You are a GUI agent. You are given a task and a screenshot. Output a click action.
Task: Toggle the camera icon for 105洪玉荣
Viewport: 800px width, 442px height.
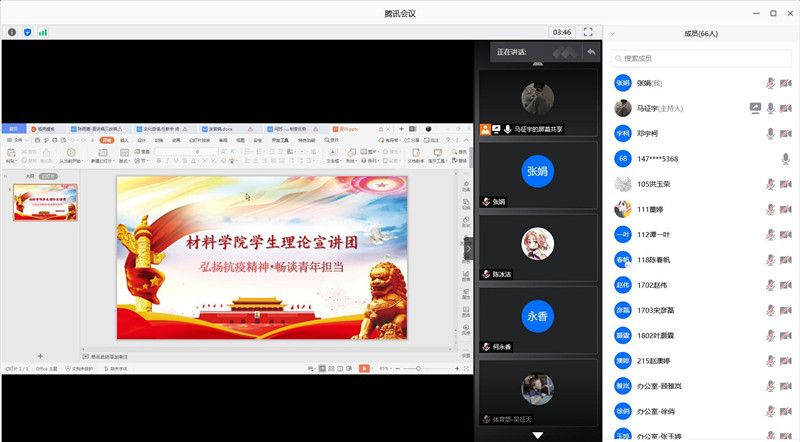click(x=786, y=184)
